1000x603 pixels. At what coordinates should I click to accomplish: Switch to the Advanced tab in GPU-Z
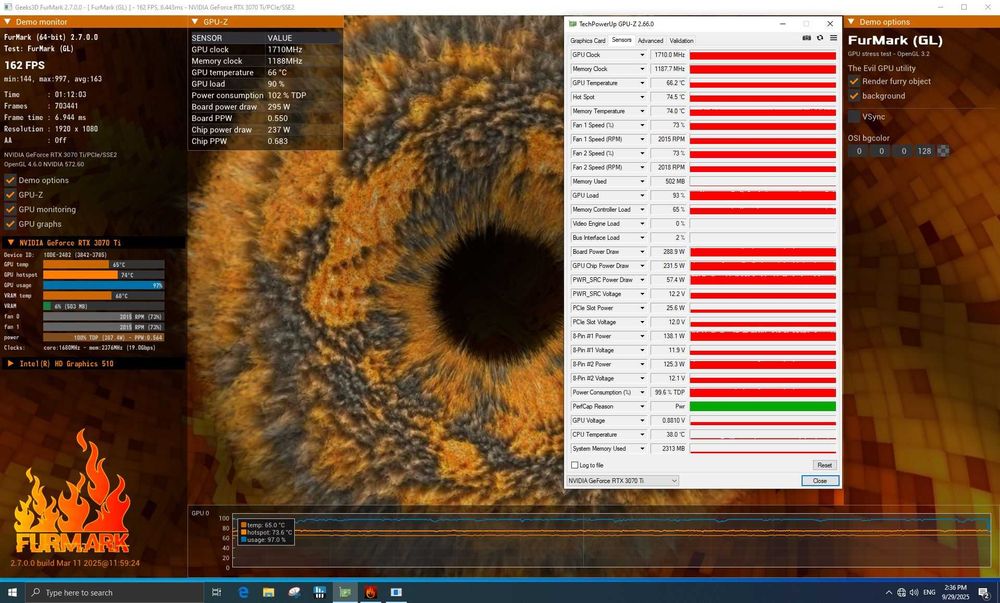[x=651, y=41]
